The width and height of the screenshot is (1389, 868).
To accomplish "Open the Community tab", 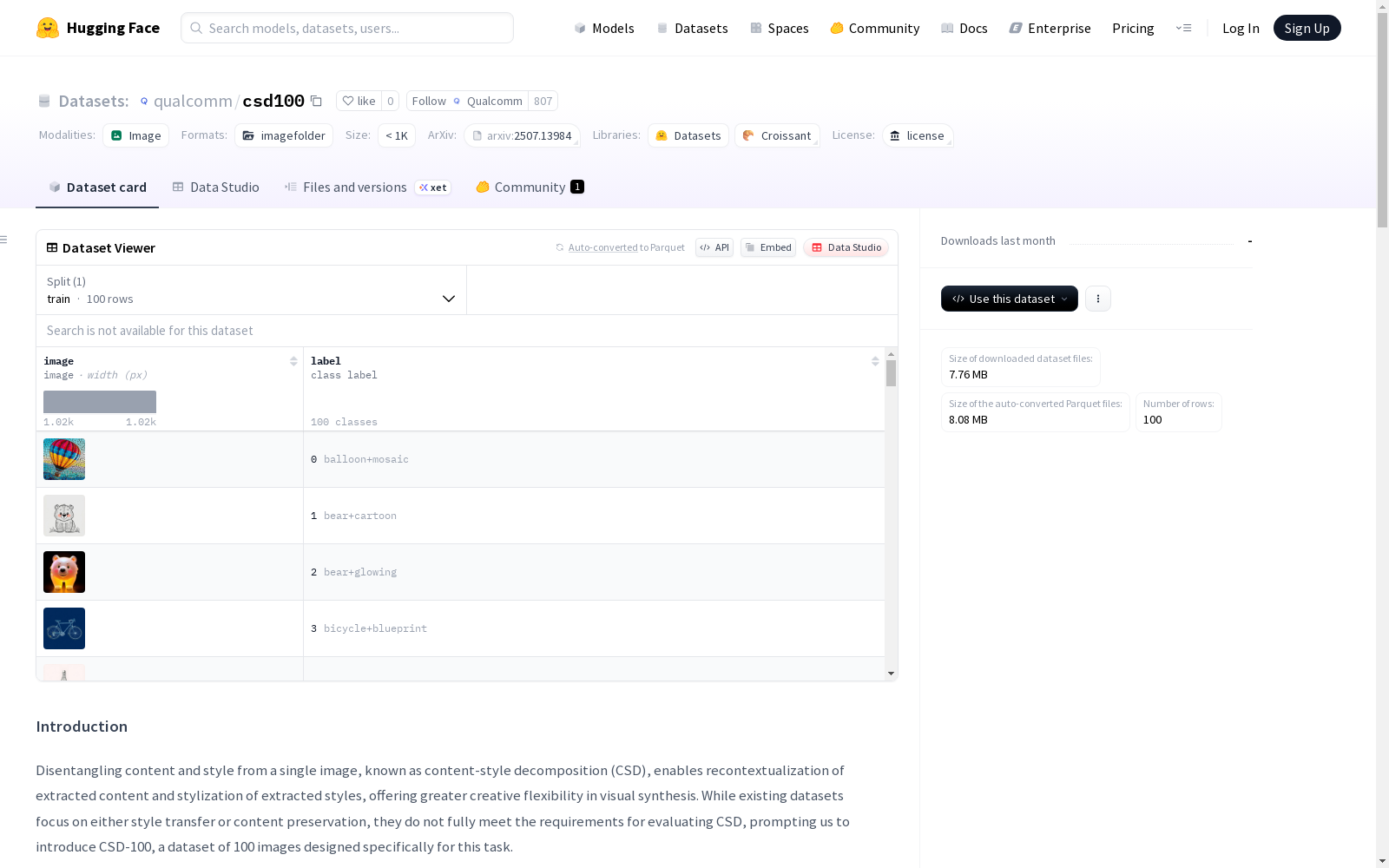I will 530,187.
